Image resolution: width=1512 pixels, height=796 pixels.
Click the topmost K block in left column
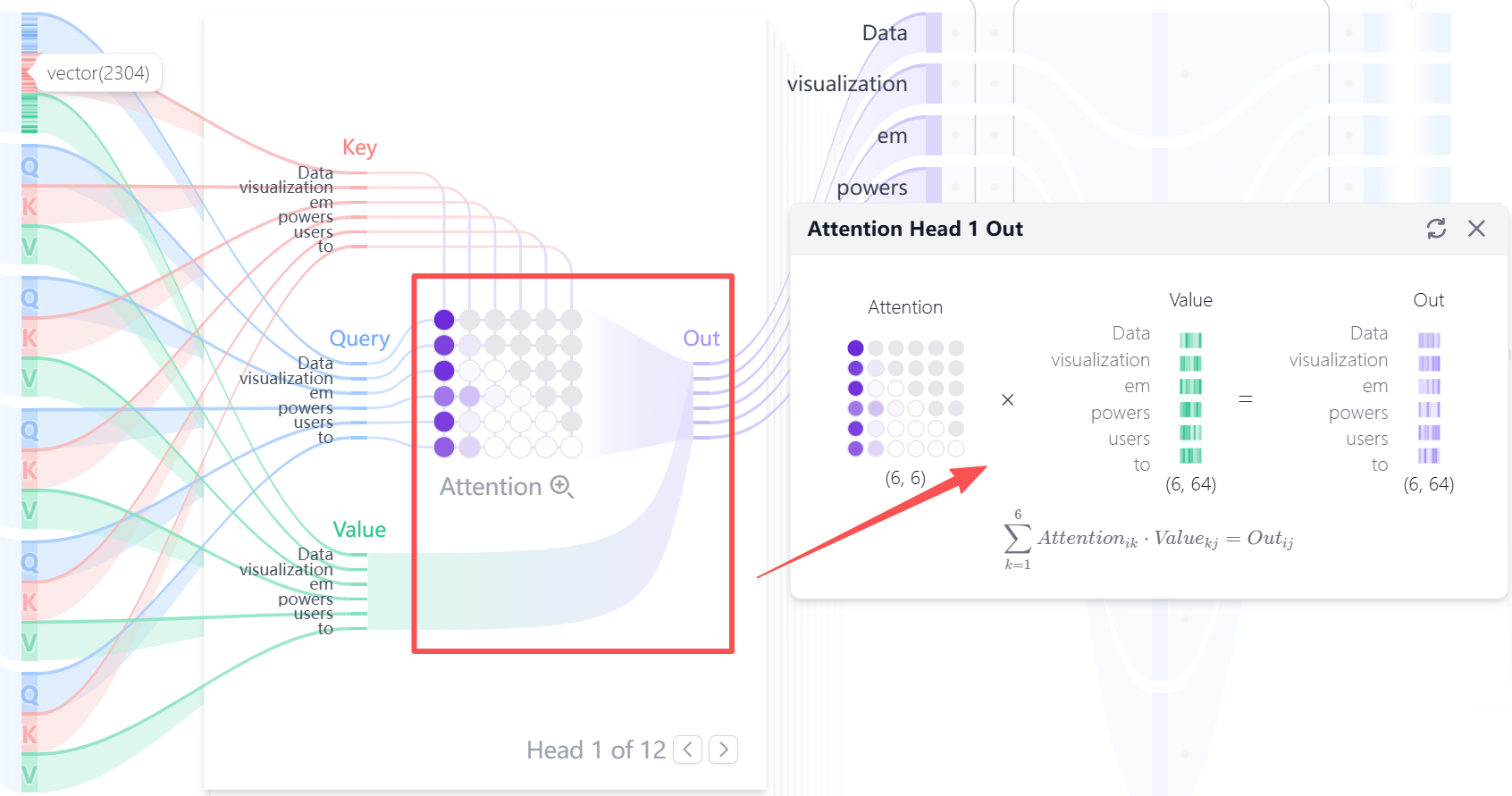29,206
